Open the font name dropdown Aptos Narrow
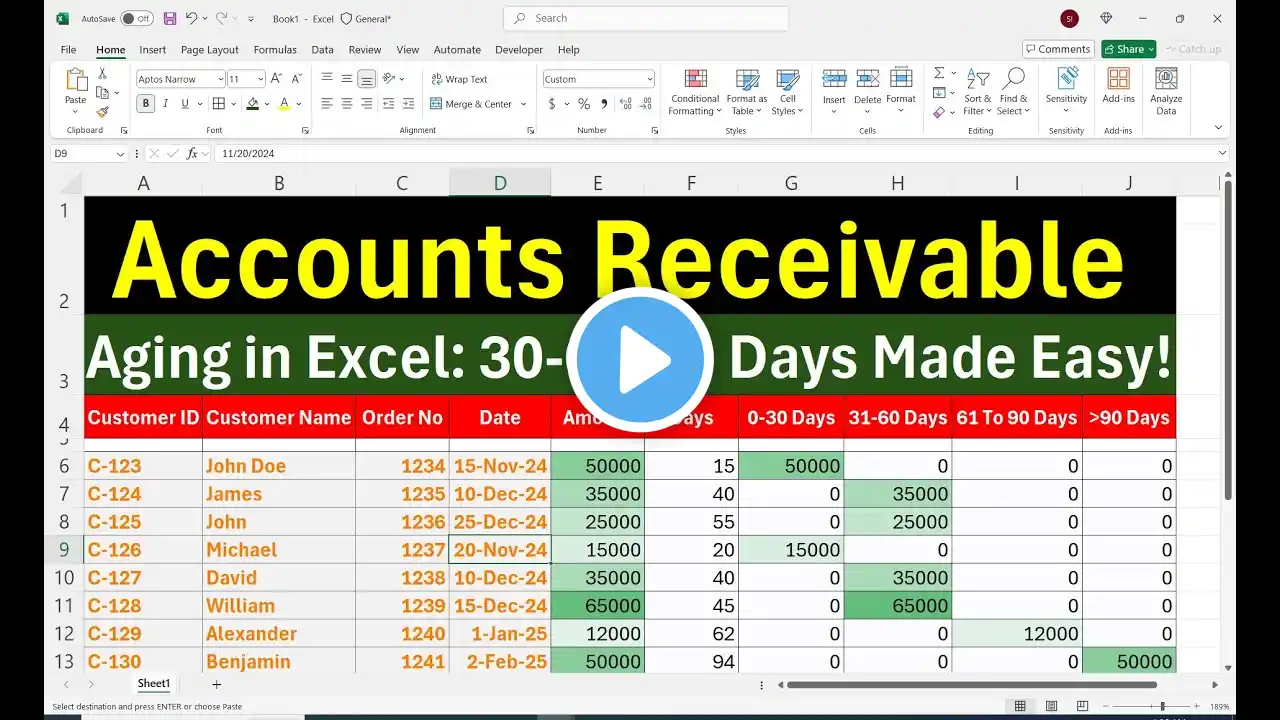This screenshot has width=1280, height=720. [x=219, y=79]
